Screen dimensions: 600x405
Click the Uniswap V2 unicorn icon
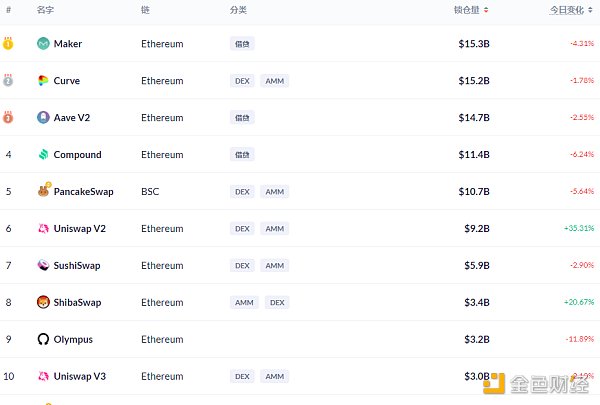pyautogui.click(x=43, y=229)
